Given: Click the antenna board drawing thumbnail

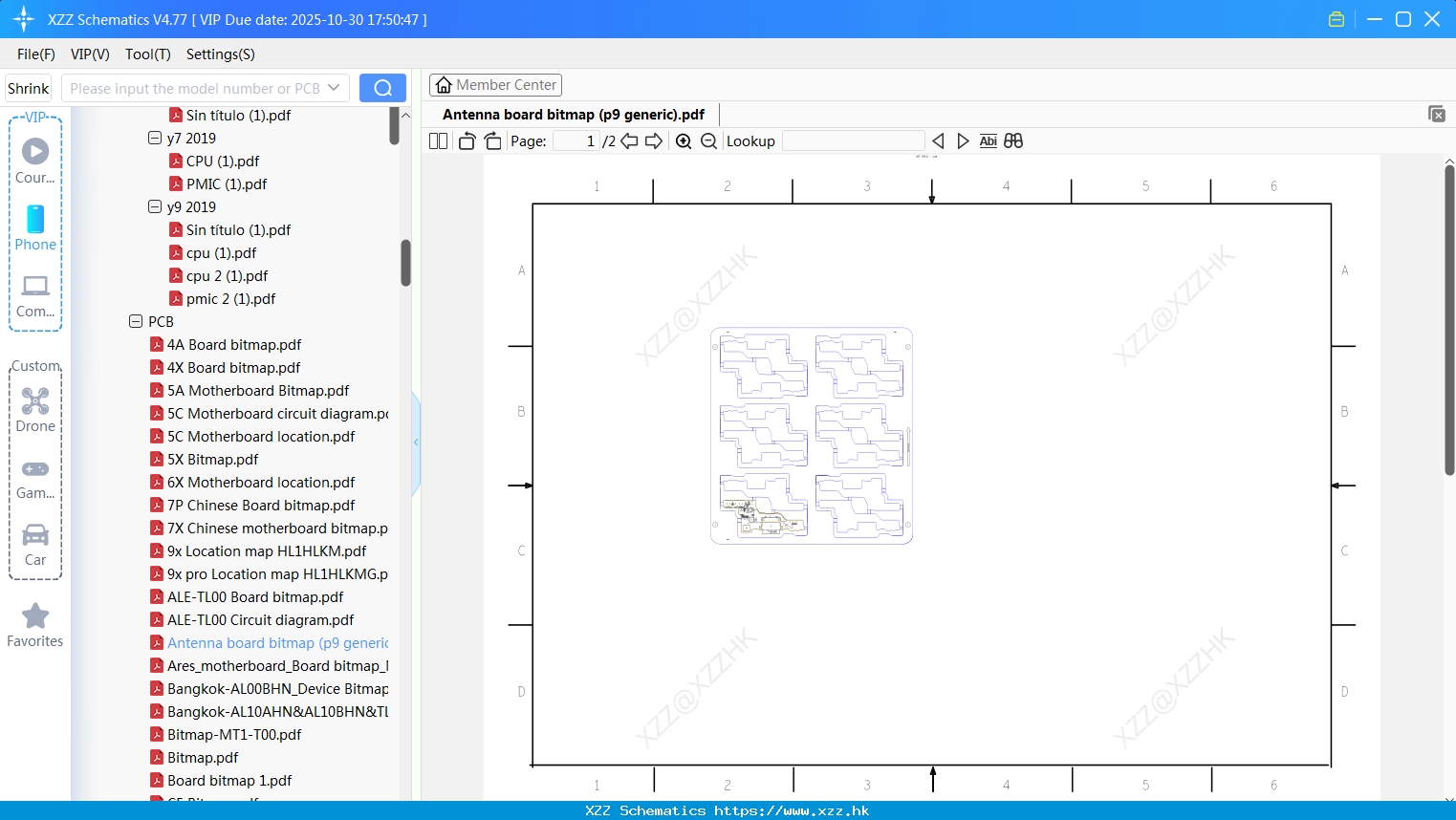Looking at the screenshot, I should [x=812, y=436].
